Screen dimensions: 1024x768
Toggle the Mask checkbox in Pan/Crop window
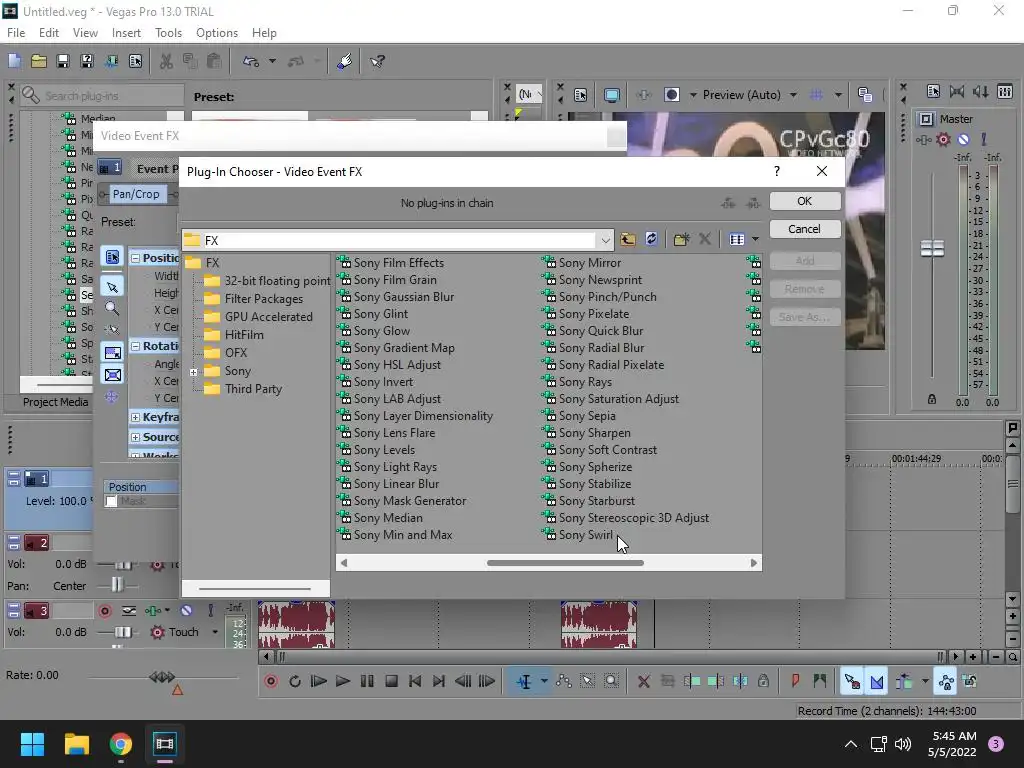111,501
